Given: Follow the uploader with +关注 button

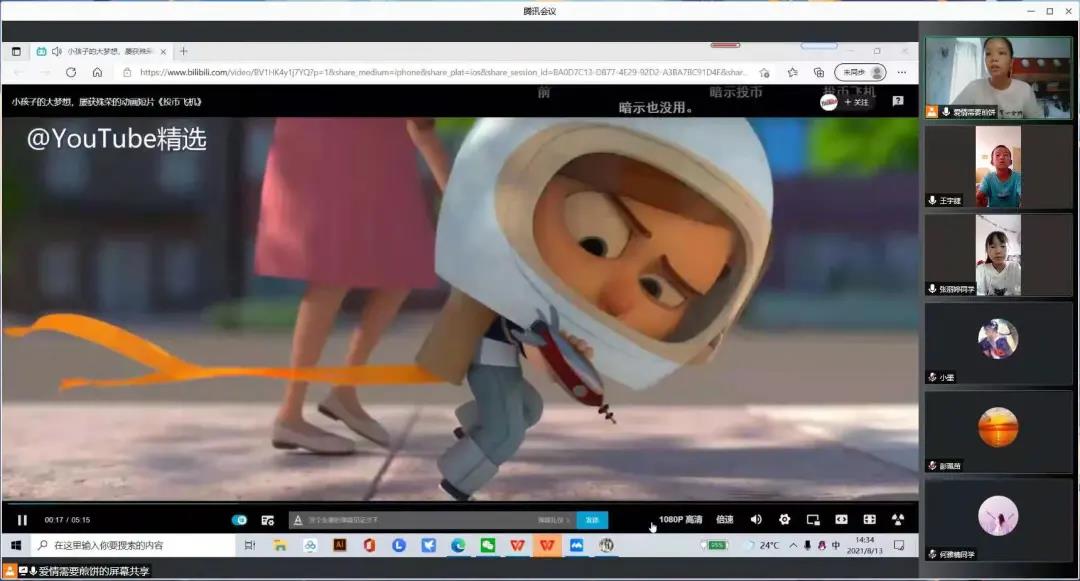Looking at the screenshot, I should pyautogui.click(x=856, y=102).
